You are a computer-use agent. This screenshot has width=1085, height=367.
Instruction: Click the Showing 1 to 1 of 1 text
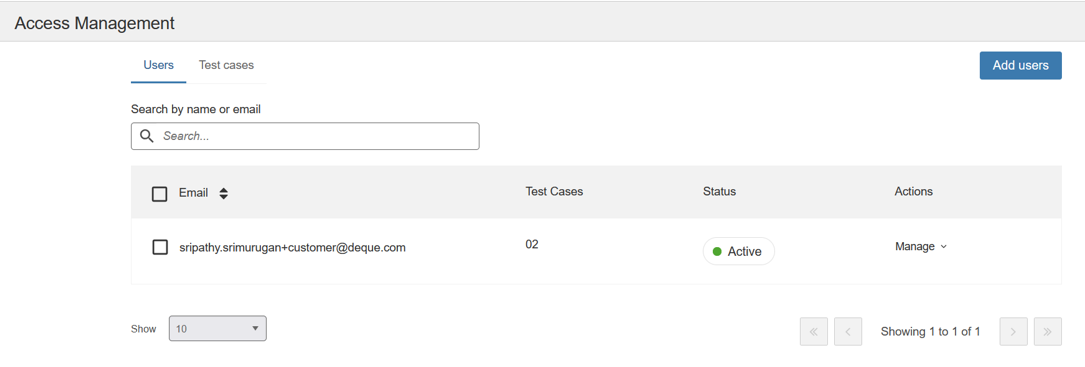pos(930,332)
